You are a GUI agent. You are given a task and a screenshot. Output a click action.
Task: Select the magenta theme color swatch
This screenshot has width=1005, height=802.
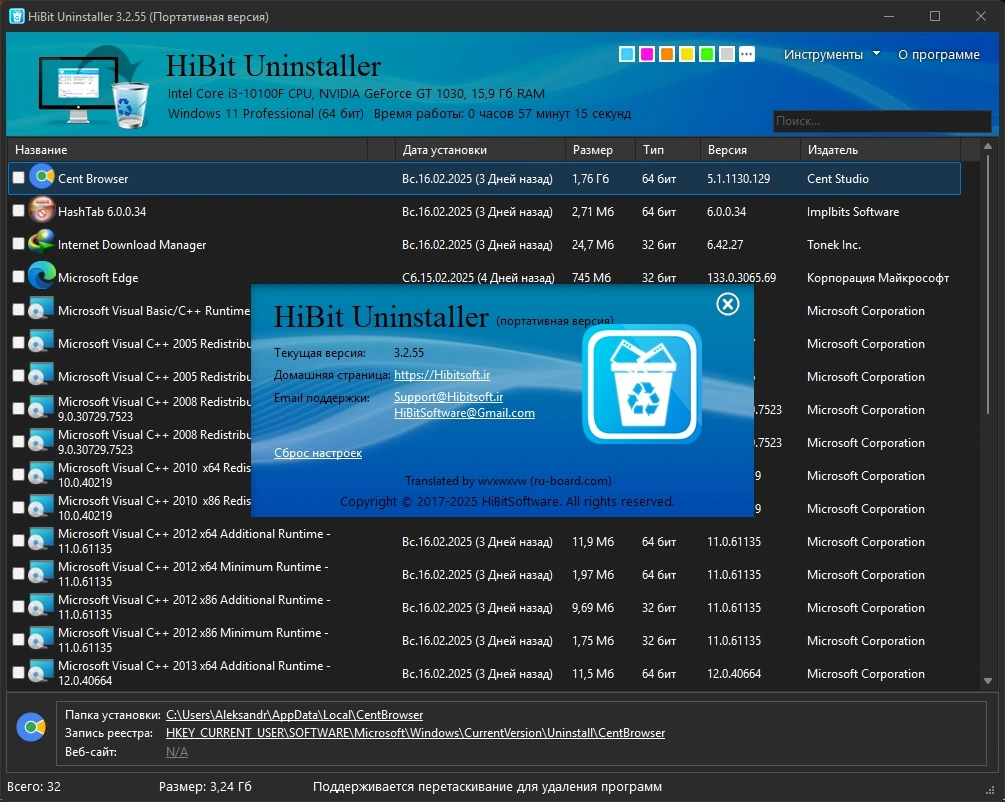(647, 54)
